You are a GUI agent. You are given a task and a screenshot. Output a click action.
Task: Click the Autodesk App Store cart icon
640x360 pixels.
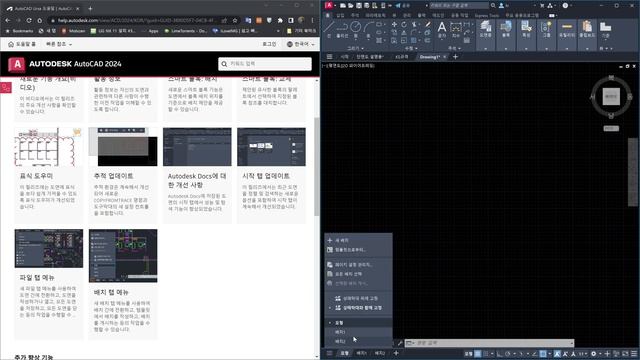pyautogui.click(x=542, y=5)
